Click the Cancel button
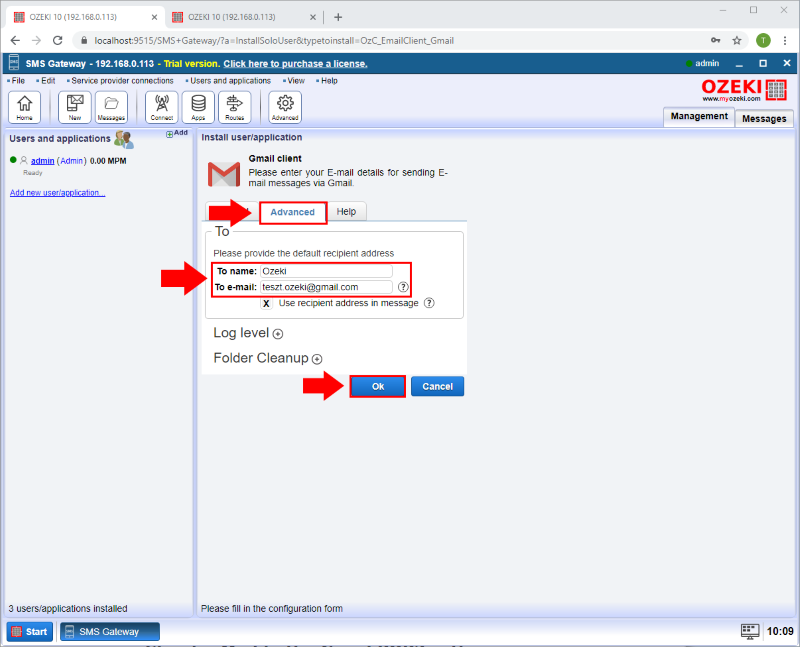The image size is (800, 647). click(x=437, y=386)
